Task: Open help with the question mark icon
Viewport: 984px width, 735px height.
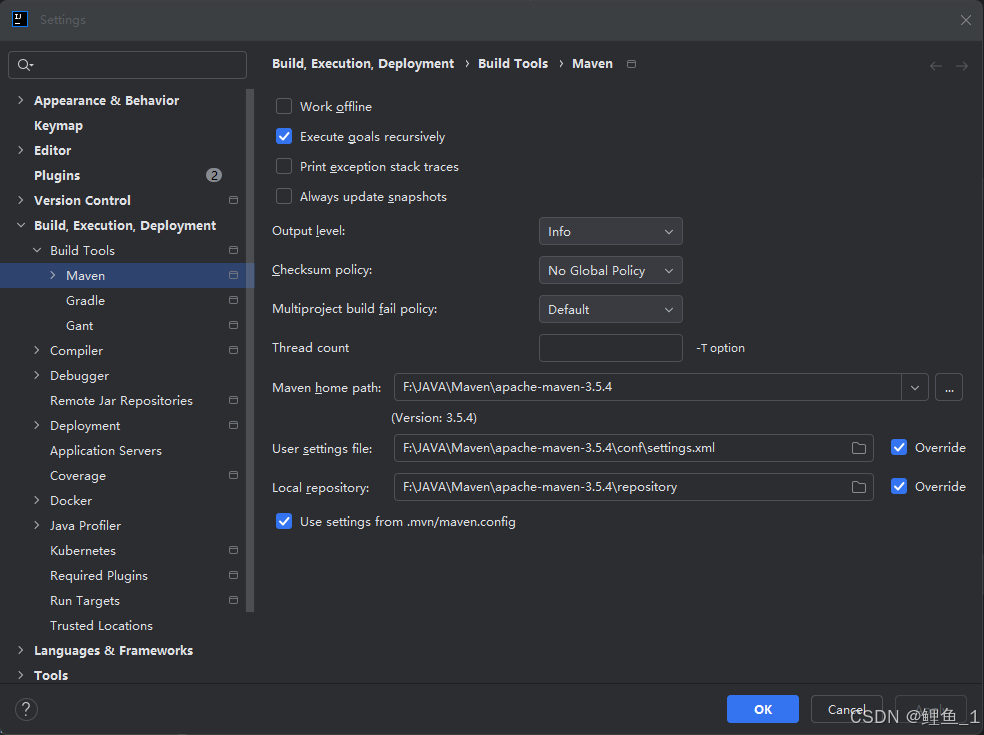Action: click(26, 709)
